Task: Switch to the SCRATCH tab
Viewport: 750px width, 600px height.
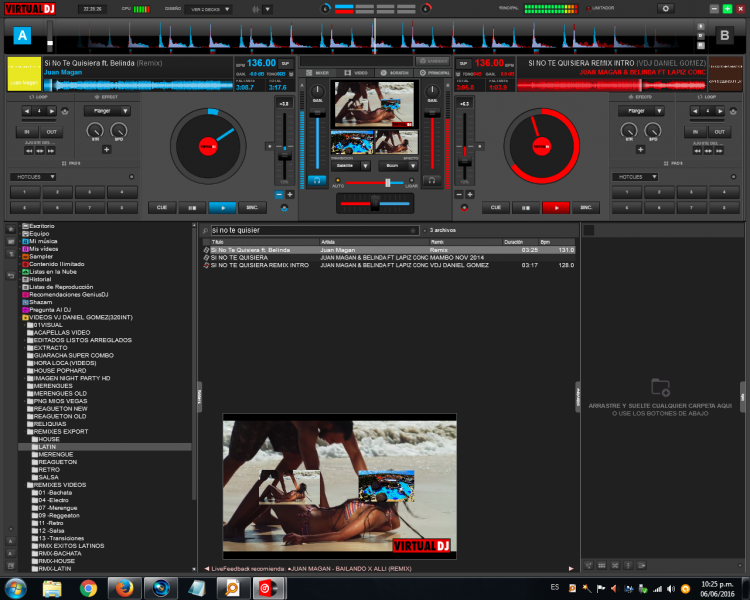Action: [395, 73]
